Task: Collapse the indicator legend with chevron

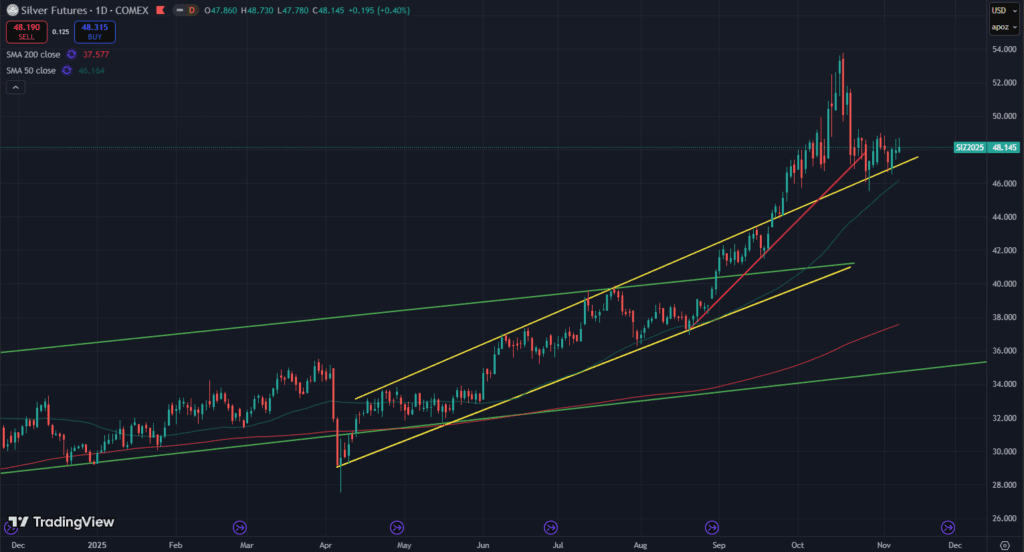Action: [16, 88]
